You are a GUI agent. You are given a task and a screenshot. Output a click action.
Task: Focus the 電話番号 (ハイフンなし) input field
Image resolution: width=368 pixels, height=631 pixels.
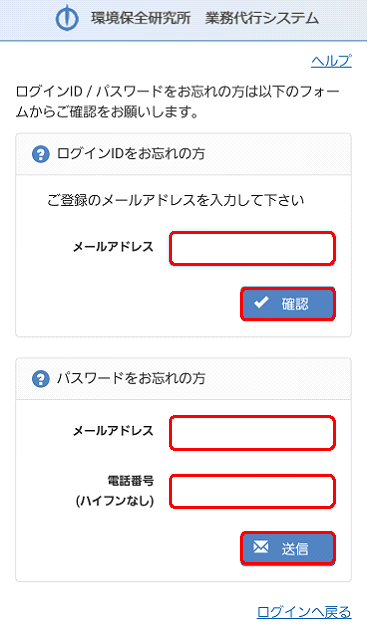coord(252,491)
